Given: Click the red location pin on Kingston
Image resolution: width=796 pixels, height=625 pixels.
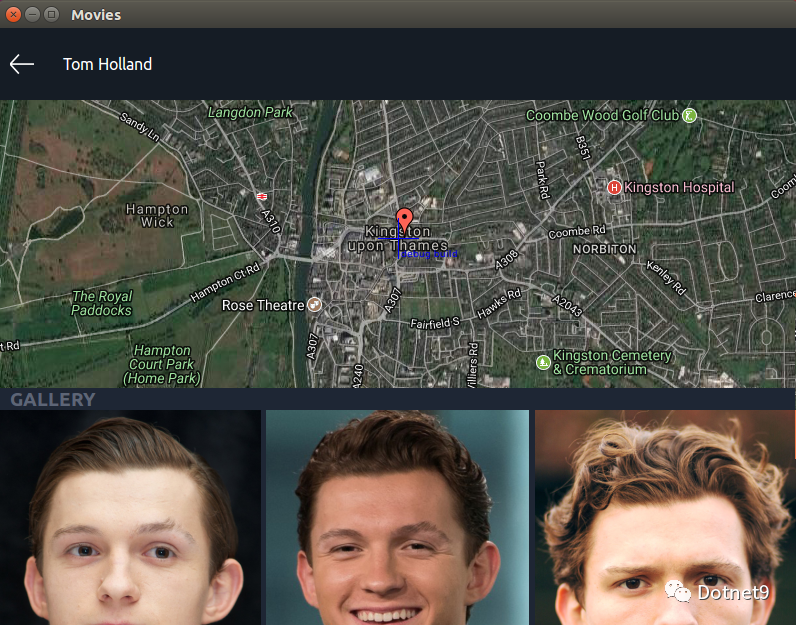Looking at the screenshot, I should tap(404, 220).
